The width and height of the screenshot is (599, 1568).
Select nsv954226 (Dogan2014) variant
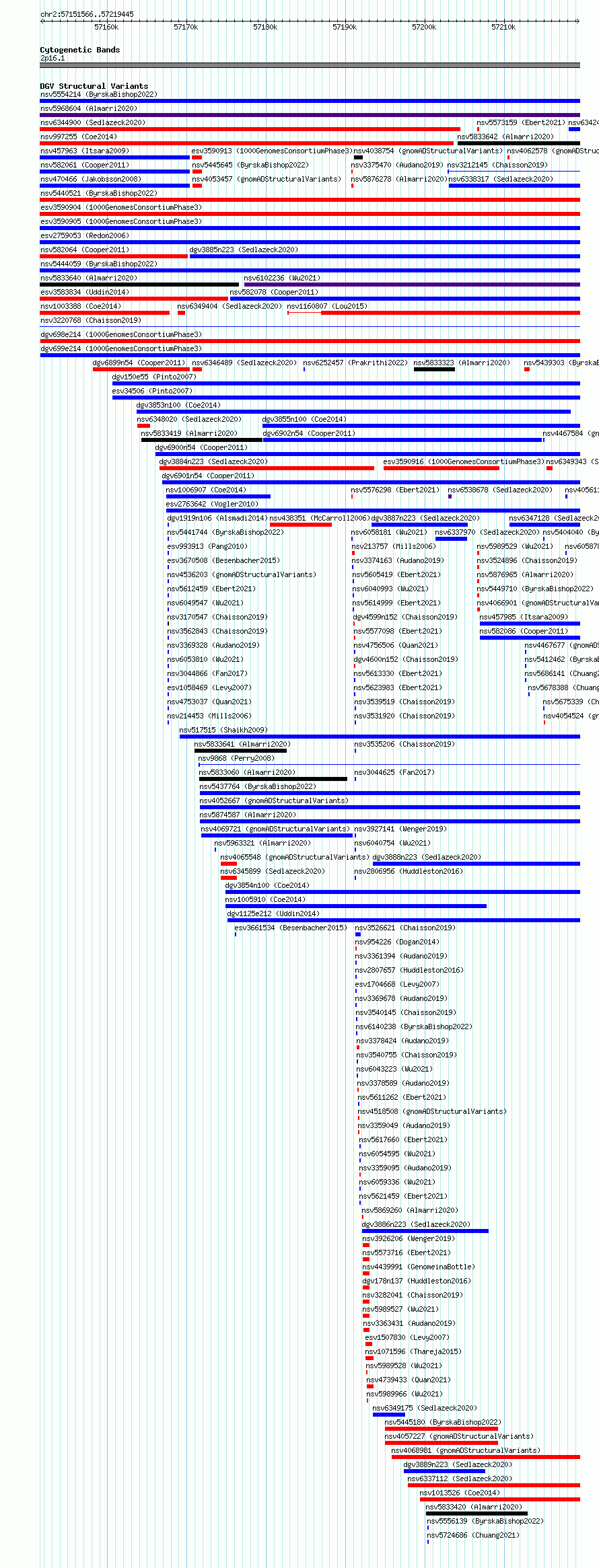click(x=397, y=942)
